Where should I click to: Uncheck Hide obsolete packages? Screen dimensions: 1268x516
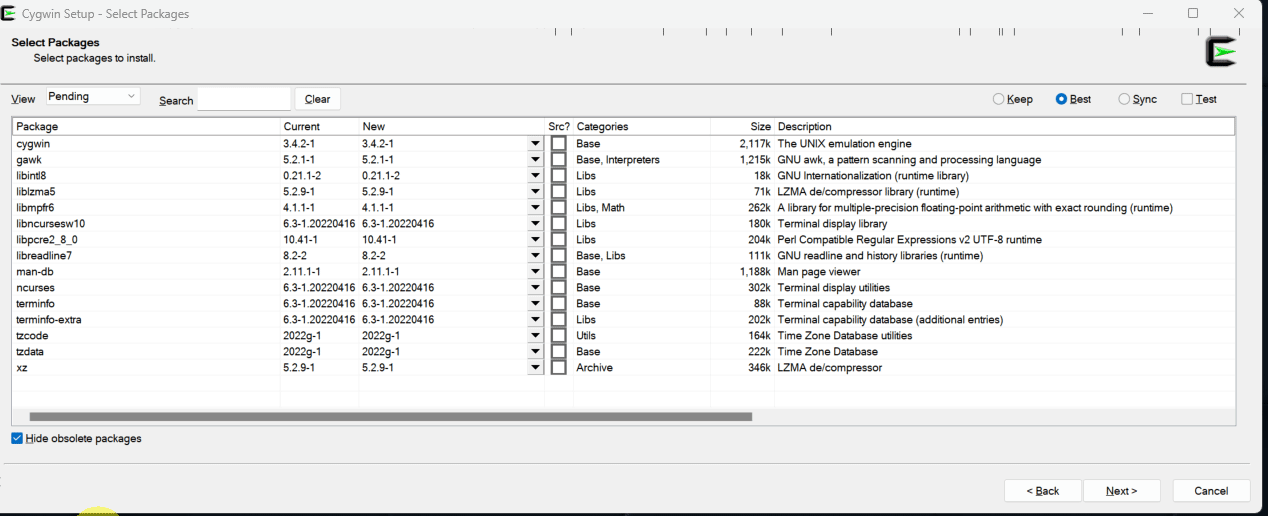(17, 438)
